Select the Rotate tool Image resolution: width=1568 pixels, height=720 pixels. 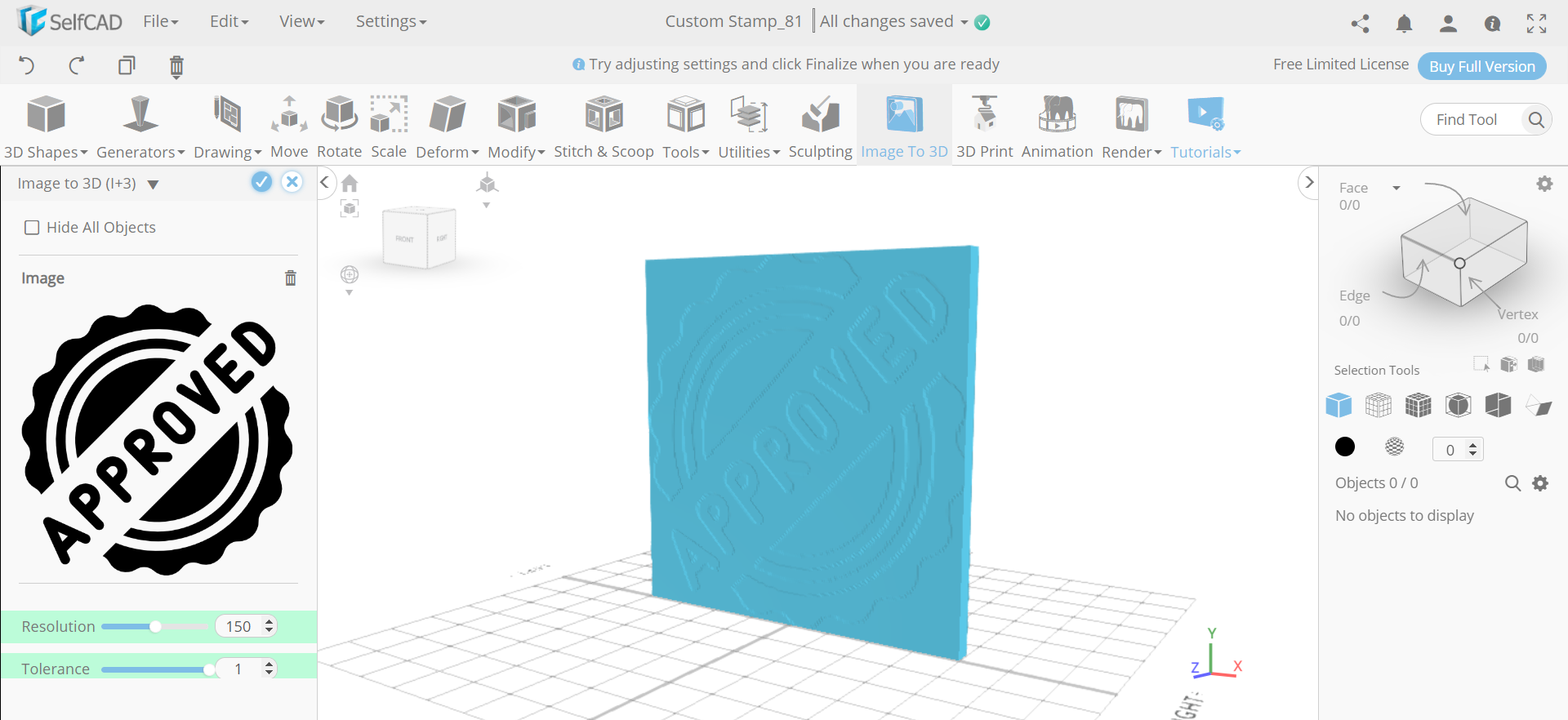[x=339, y=127]
